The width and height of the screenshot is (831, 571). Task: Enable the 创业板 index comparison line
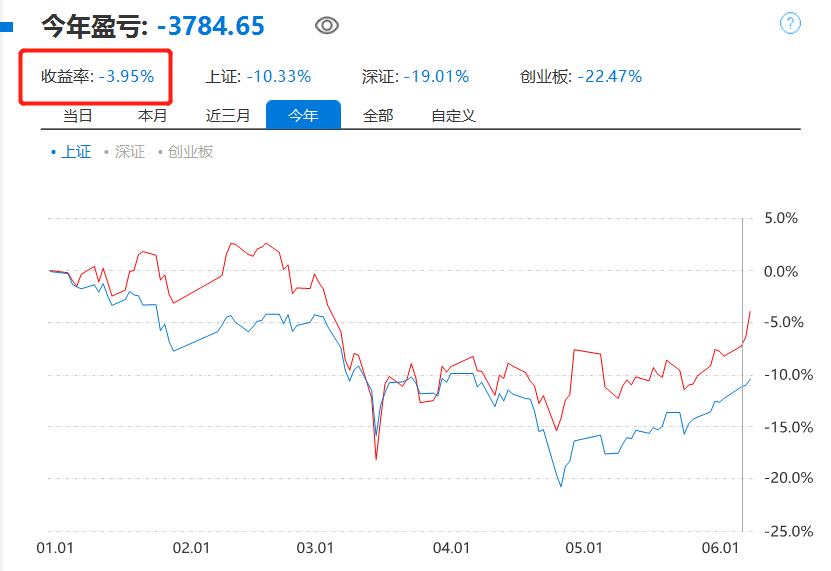[186, 152]
